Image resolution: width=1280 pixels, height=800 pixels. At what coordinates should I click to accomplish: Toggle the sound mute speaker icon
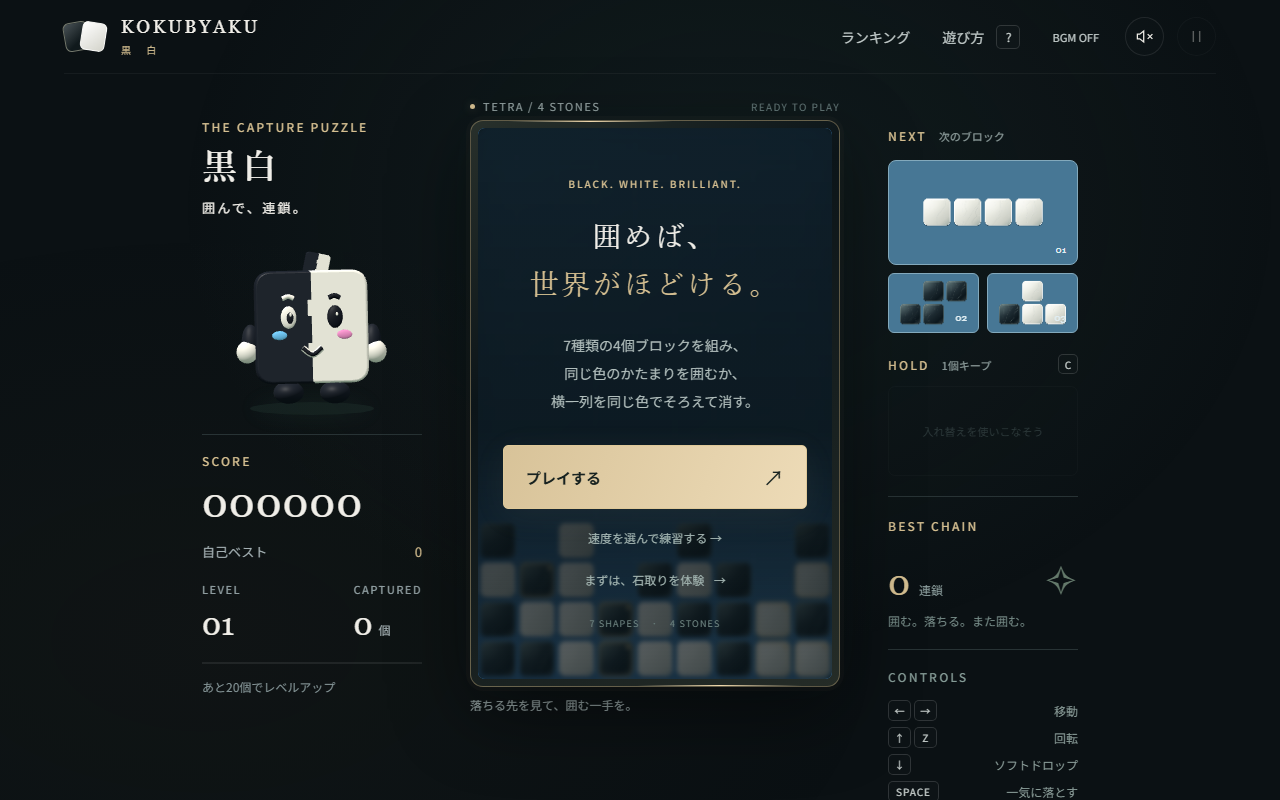[1144, 37]
